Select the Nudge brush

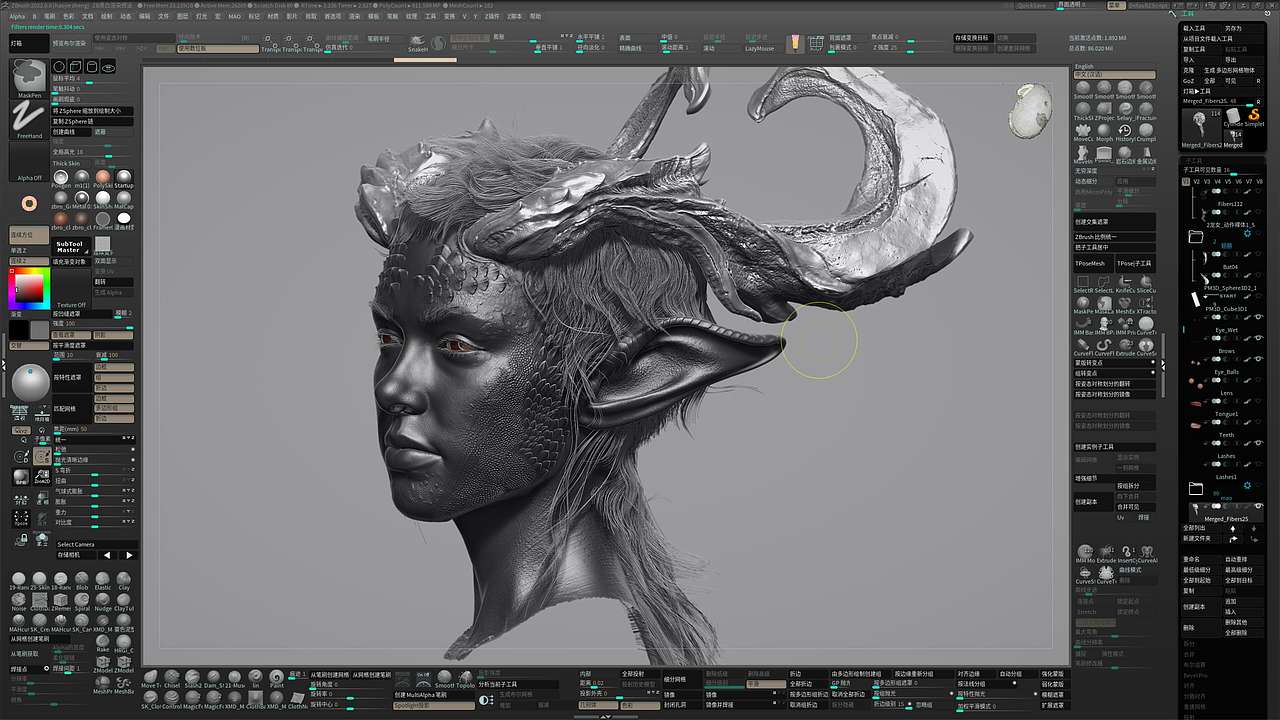(103, 602)
